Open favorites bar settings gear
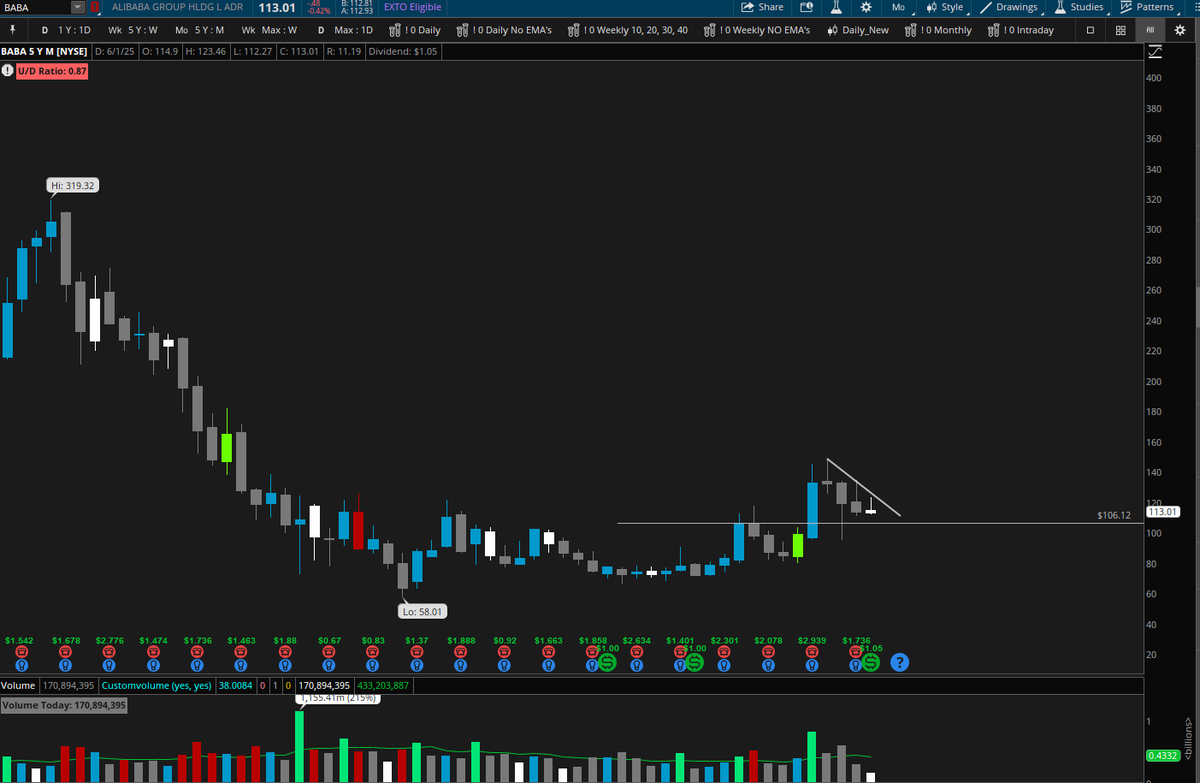This screenshot has height=783, width=1200. click(1178, 30)
